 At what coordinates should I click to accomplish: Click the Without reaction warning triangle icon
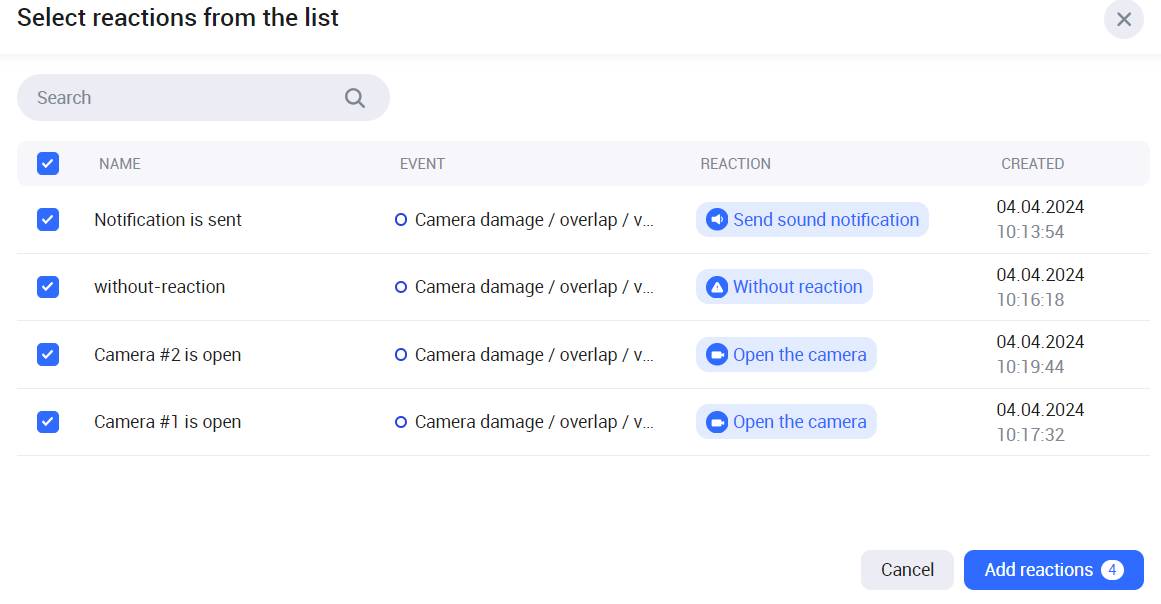[716, 287]
